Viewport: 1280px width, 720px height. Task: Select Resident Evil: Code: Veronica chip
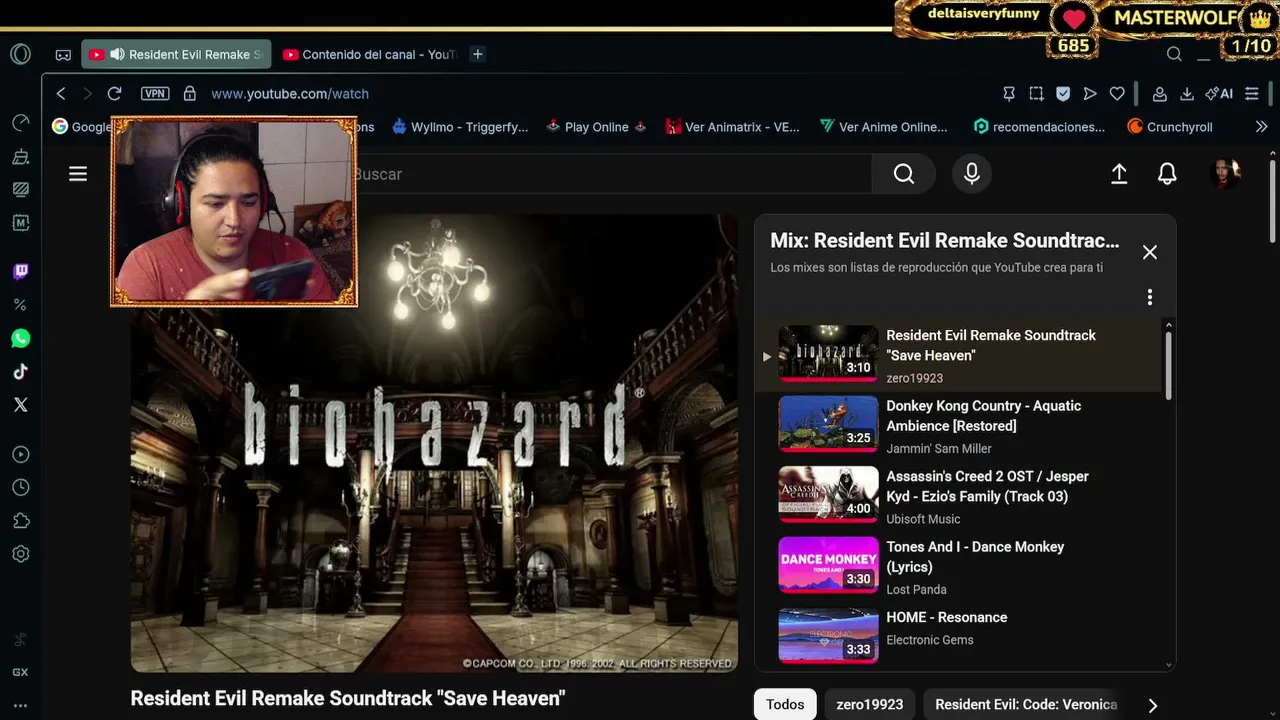(x=1026, y=705)
